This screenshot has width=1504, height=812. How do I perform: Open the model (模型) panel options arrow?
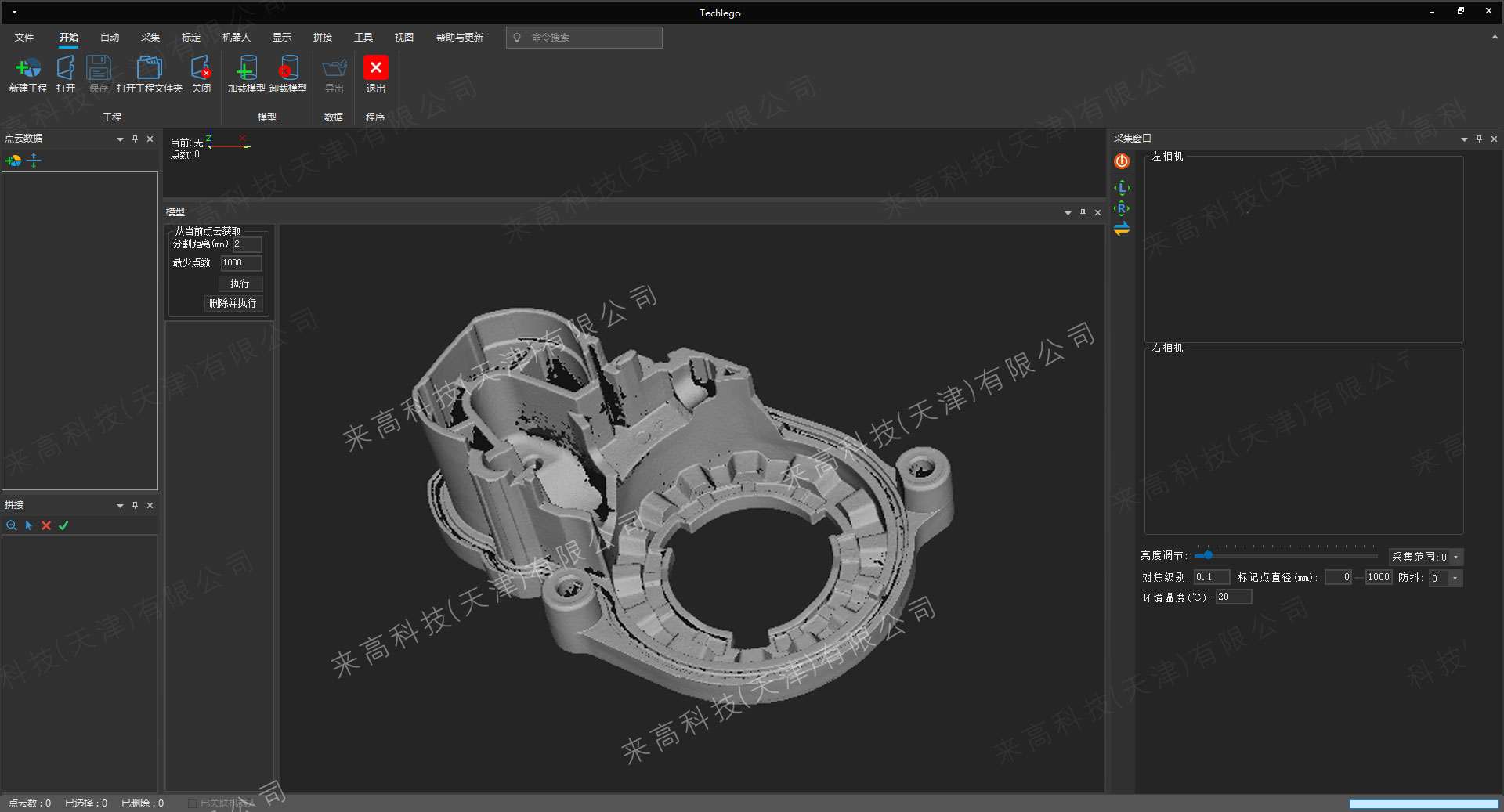tap(1067, 213)
